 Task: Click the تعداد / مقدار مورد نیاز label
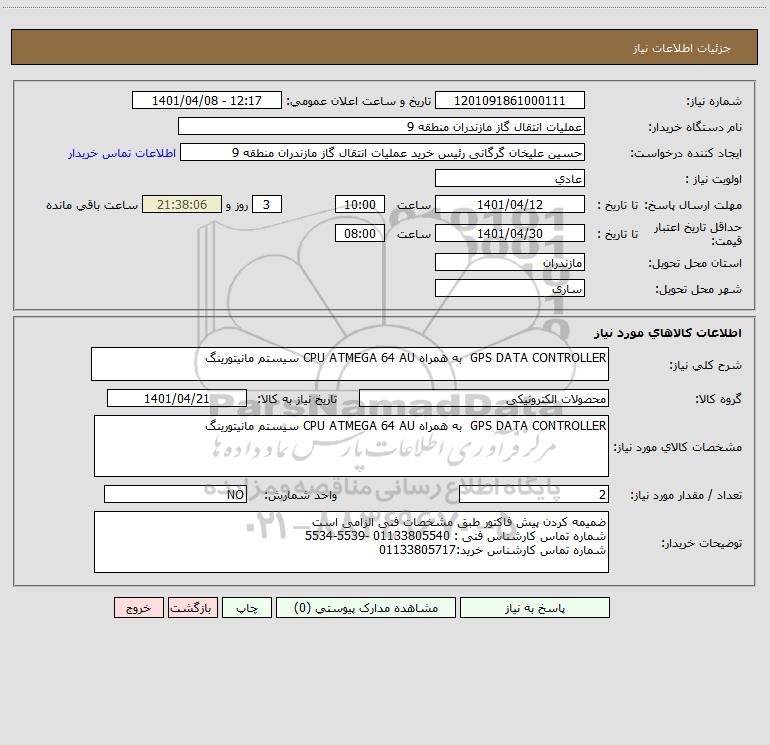pyautogui.click(x=686, y=495)
